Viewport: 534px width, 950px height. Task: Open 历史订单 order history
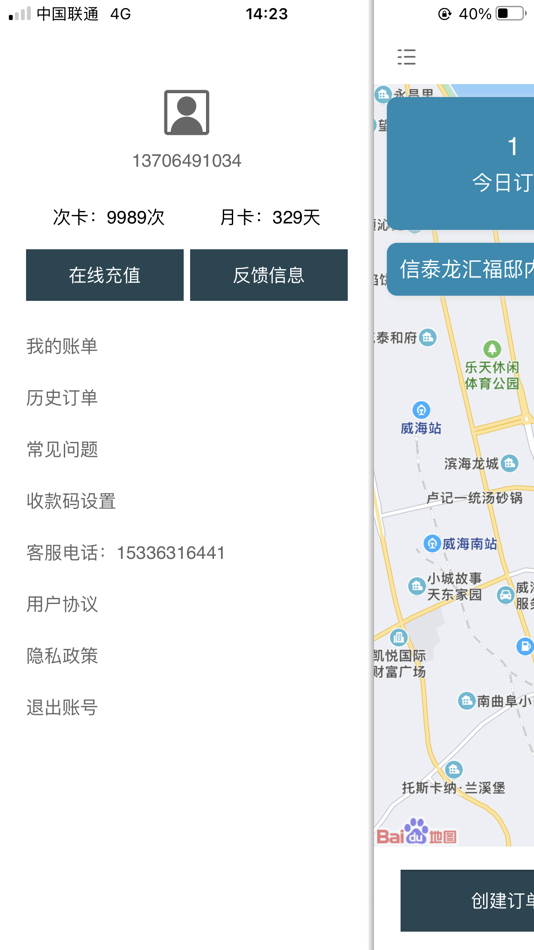pyautogui.click(x=62, y=398)
